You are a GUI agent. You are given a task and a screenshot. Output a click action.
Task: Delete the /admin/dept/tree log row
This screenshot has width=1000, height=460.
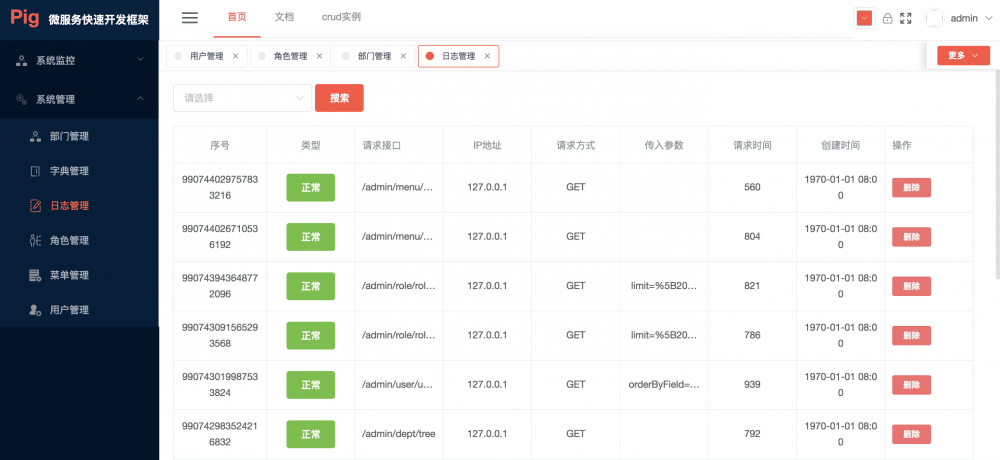click(x=911, y=434)
